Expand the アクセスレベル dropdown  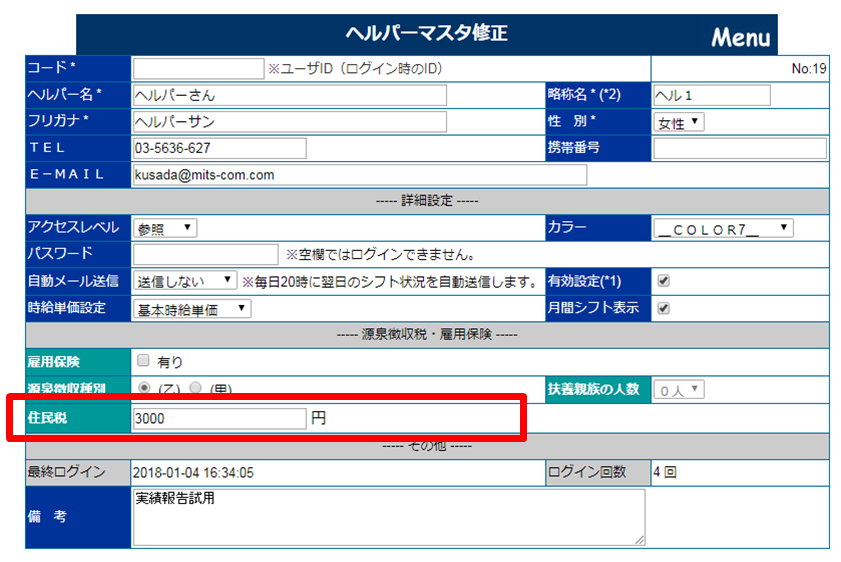pos(165,228)
